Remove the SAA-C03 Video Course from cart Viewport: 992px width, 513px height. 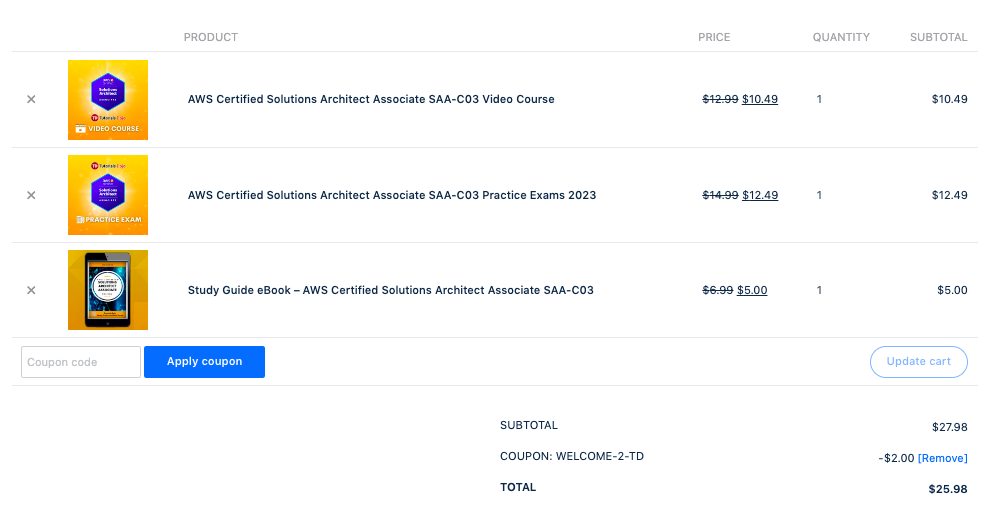[31, 100]
